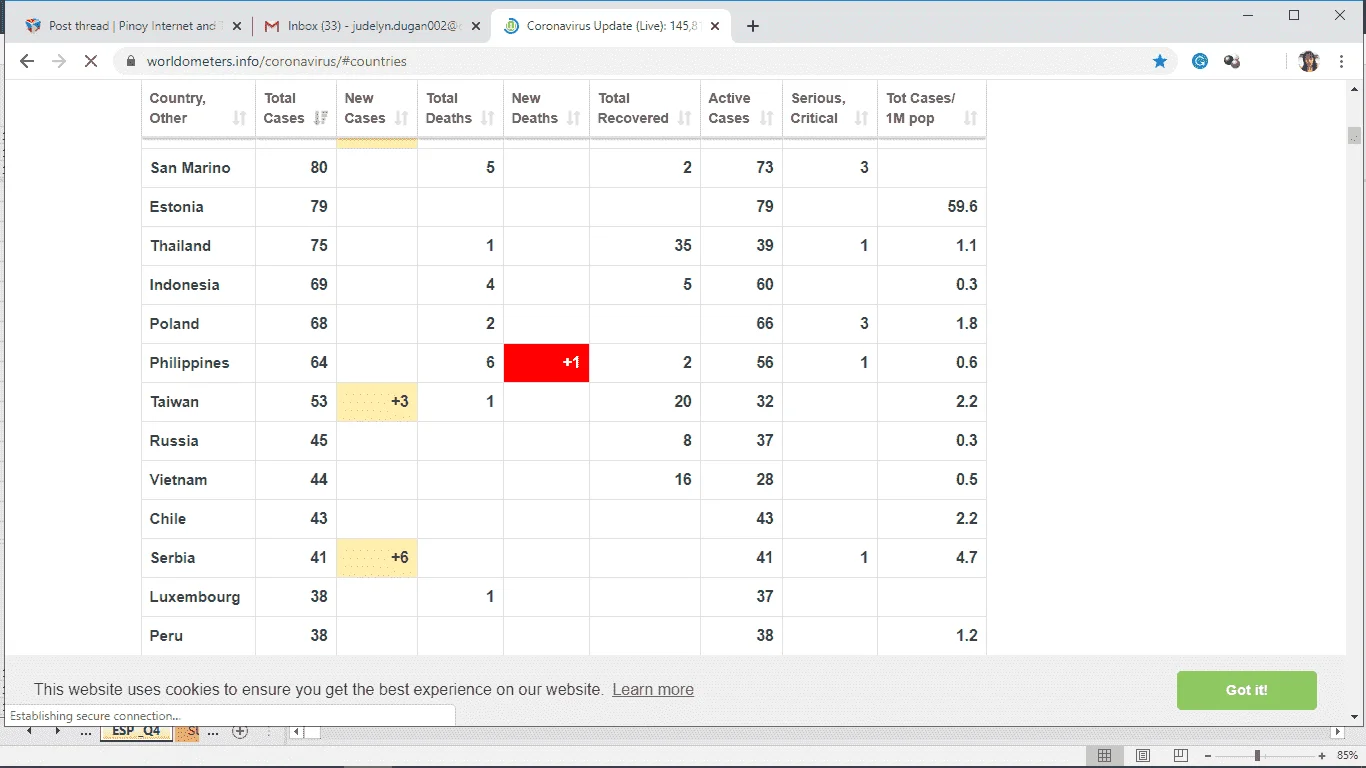Open the Chrome profile avatar
Screen dimensions: 1366x768
[x=1309, y=61]
